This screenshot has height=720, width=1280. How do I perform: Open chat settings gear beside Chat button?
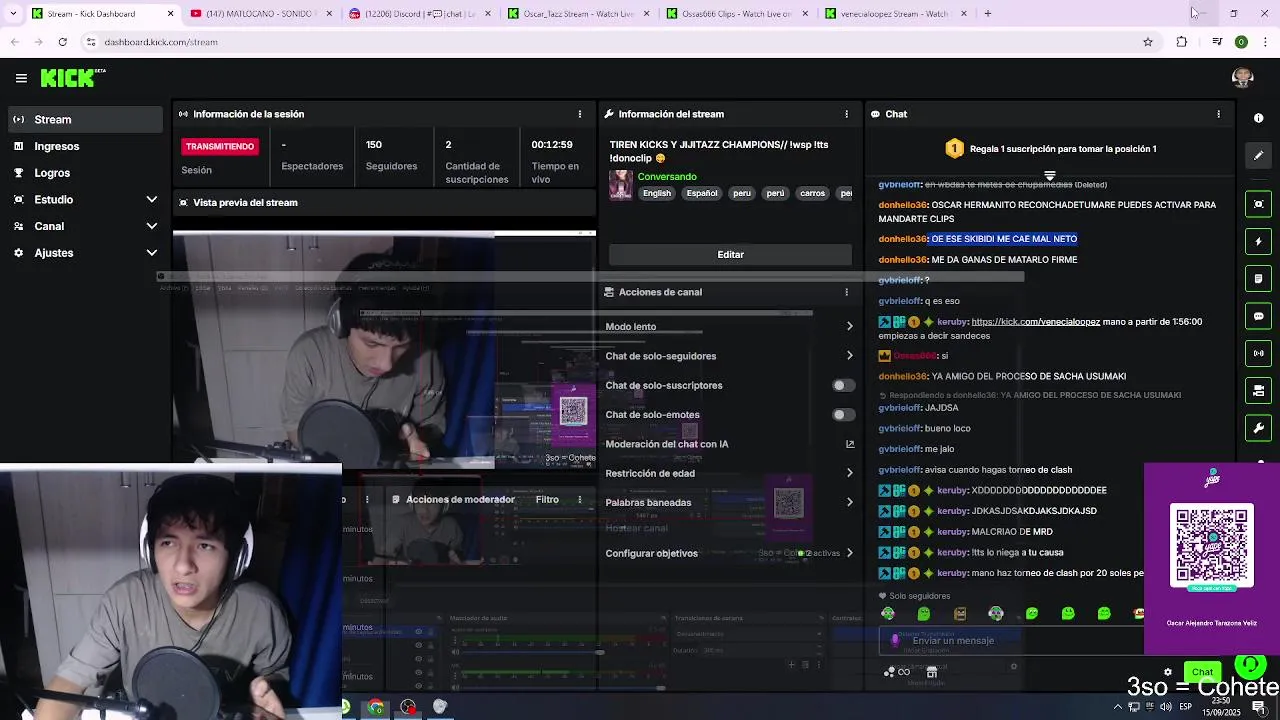[1167, 672]
